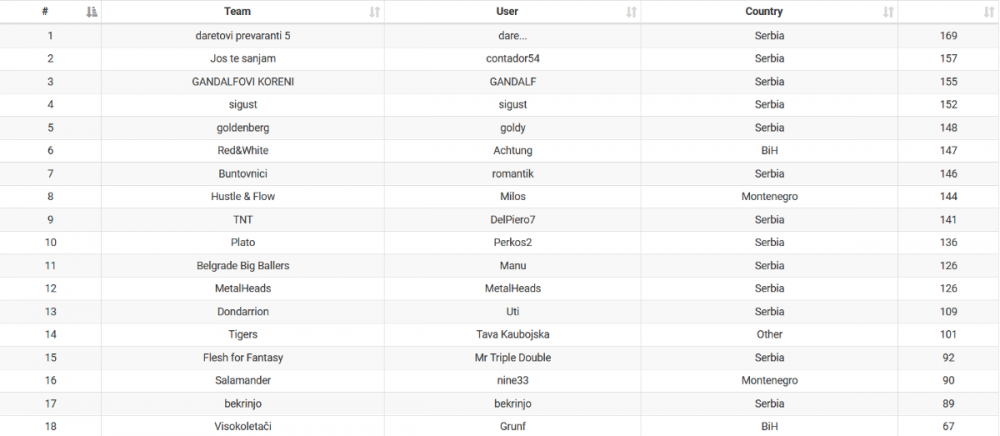Screen dimensions: 1000x436
Task: Click the 169 points cell
Action: [948, 36]
